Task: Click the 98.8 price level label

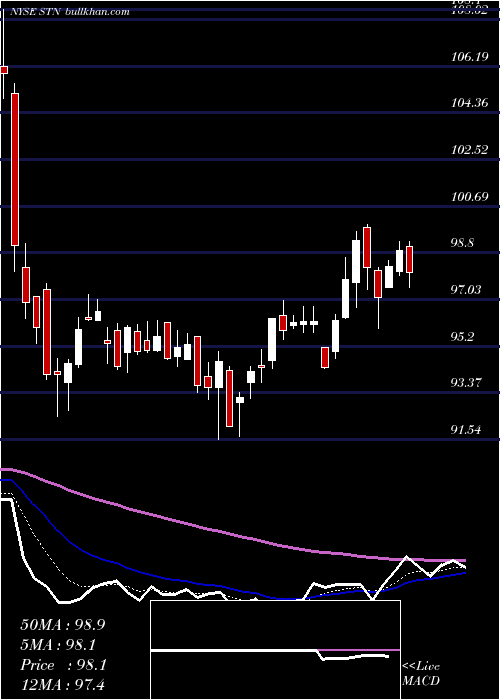Action: click(x=462, y=243)
